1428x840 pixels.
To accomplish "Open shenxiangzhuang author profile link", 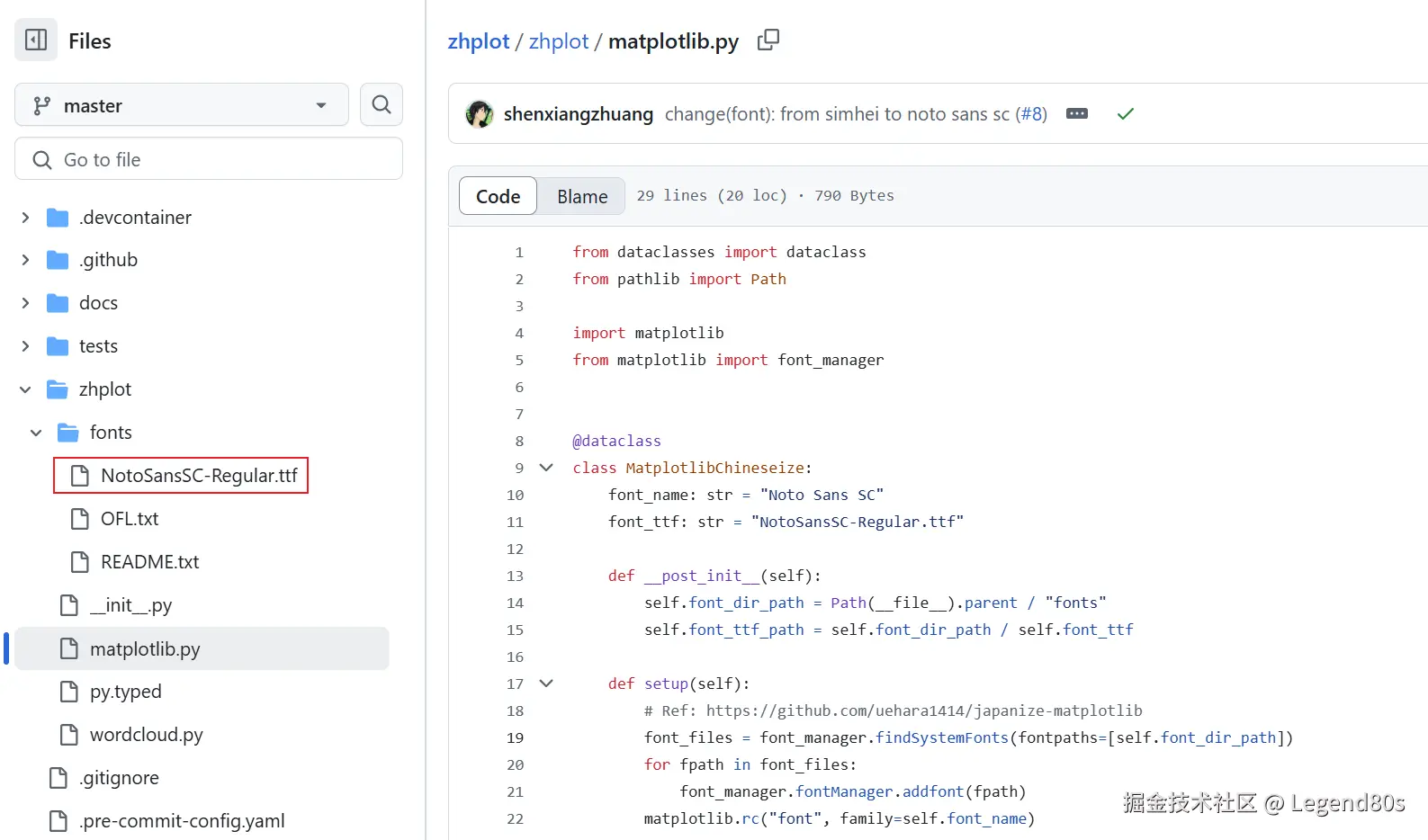I will (x=579, y=114).
